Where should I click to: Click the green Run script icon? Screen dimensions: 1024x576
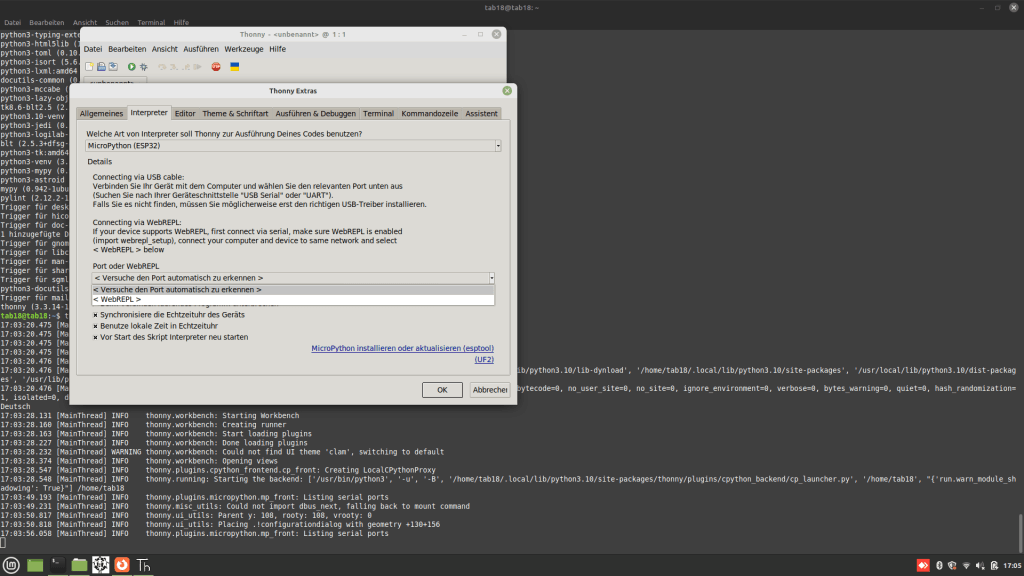[131, 67]
